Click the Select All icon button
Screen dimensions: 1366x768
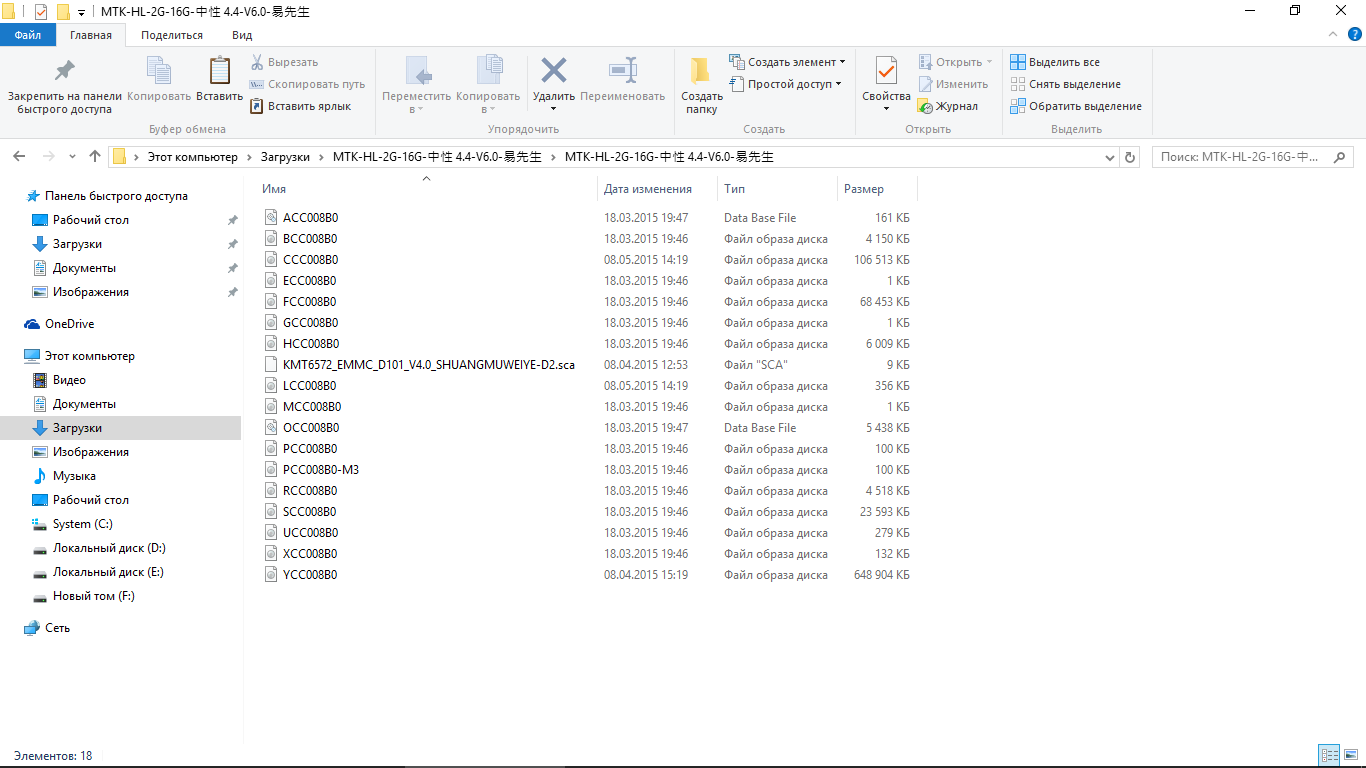click(x=1018, y=62)
